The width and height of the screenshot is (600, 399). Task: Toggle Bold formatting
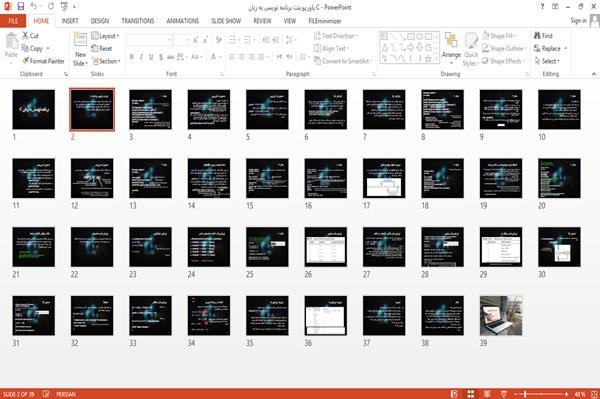coord(132,57)
